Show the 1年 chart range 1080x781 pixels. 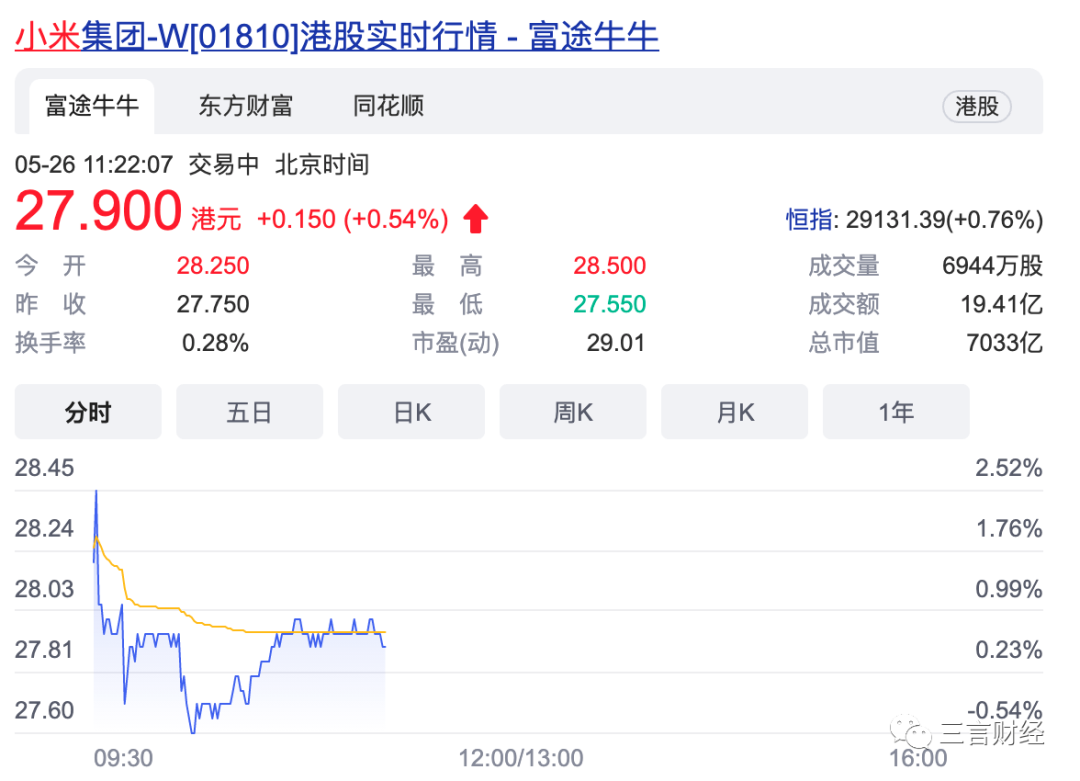[x=896, y=412]
